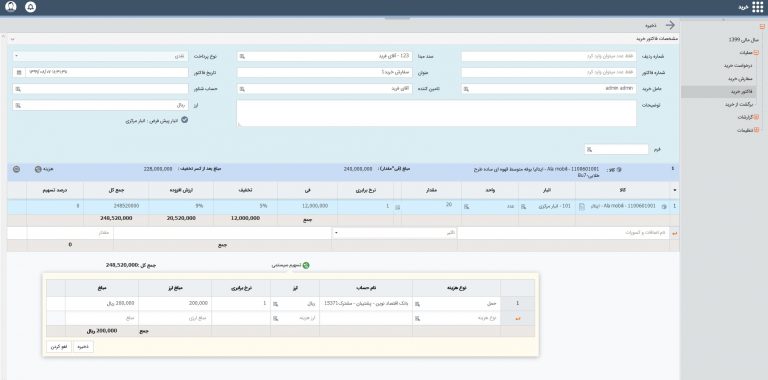The image size is (768, 380).
Task: Click the ارزش افزوده cell value 9%
Action: click(x=181, y=207)
